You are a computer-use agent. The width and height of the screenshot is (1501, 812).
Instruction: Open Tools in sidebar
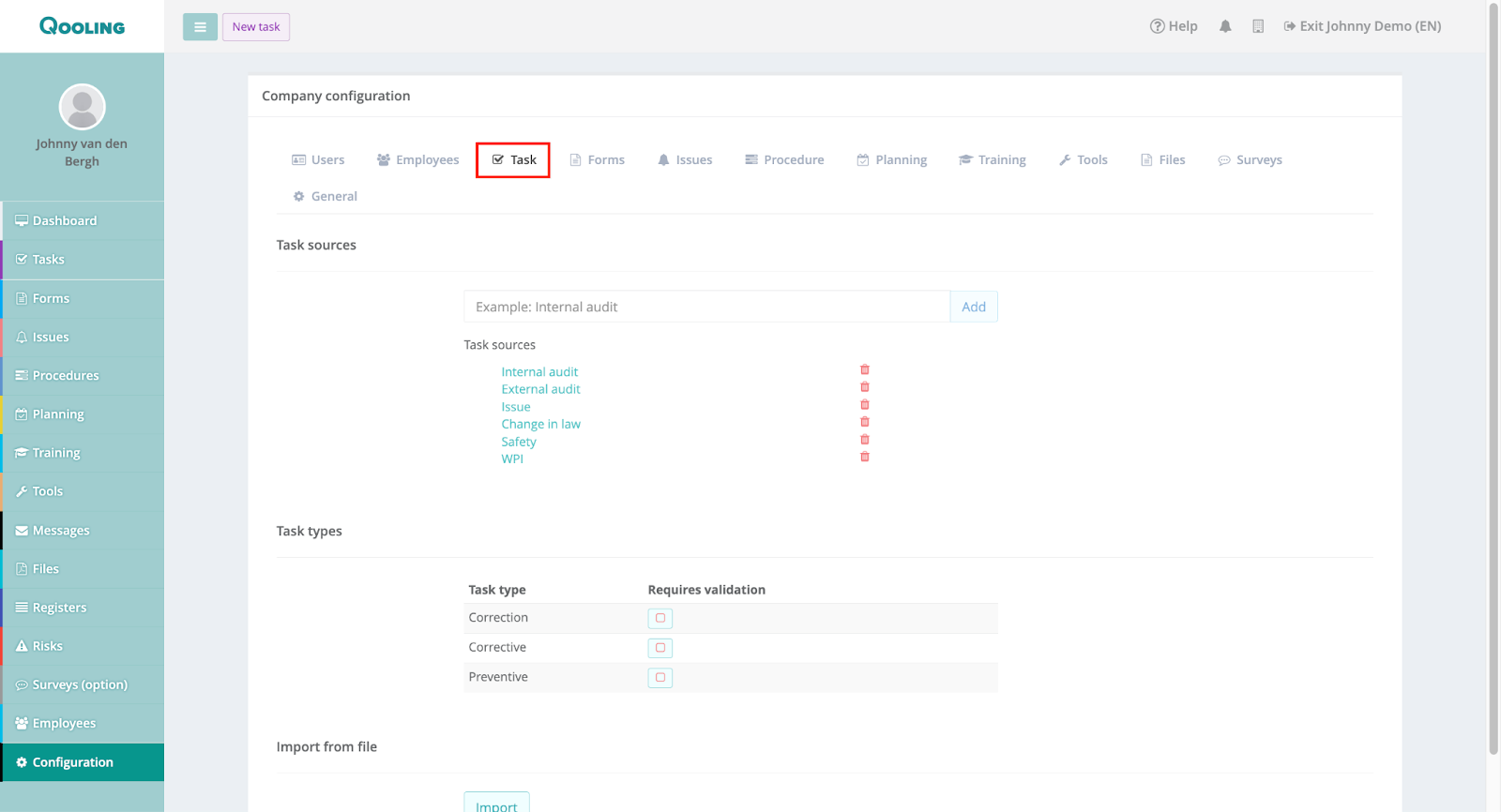pyautogui.click(x=83, y=491)
